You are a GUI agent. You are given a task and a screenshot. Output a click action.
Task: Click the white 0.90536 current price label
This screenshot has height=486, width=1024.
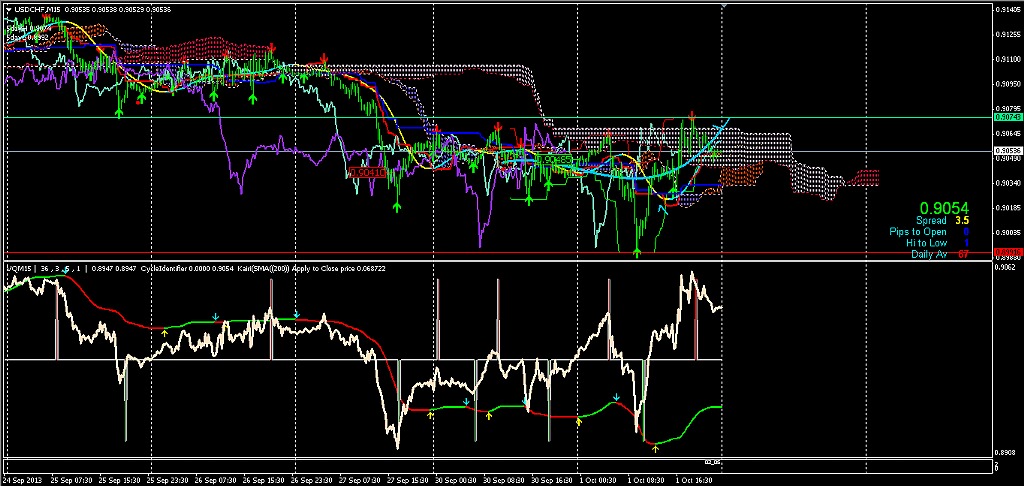[1007, 151]
